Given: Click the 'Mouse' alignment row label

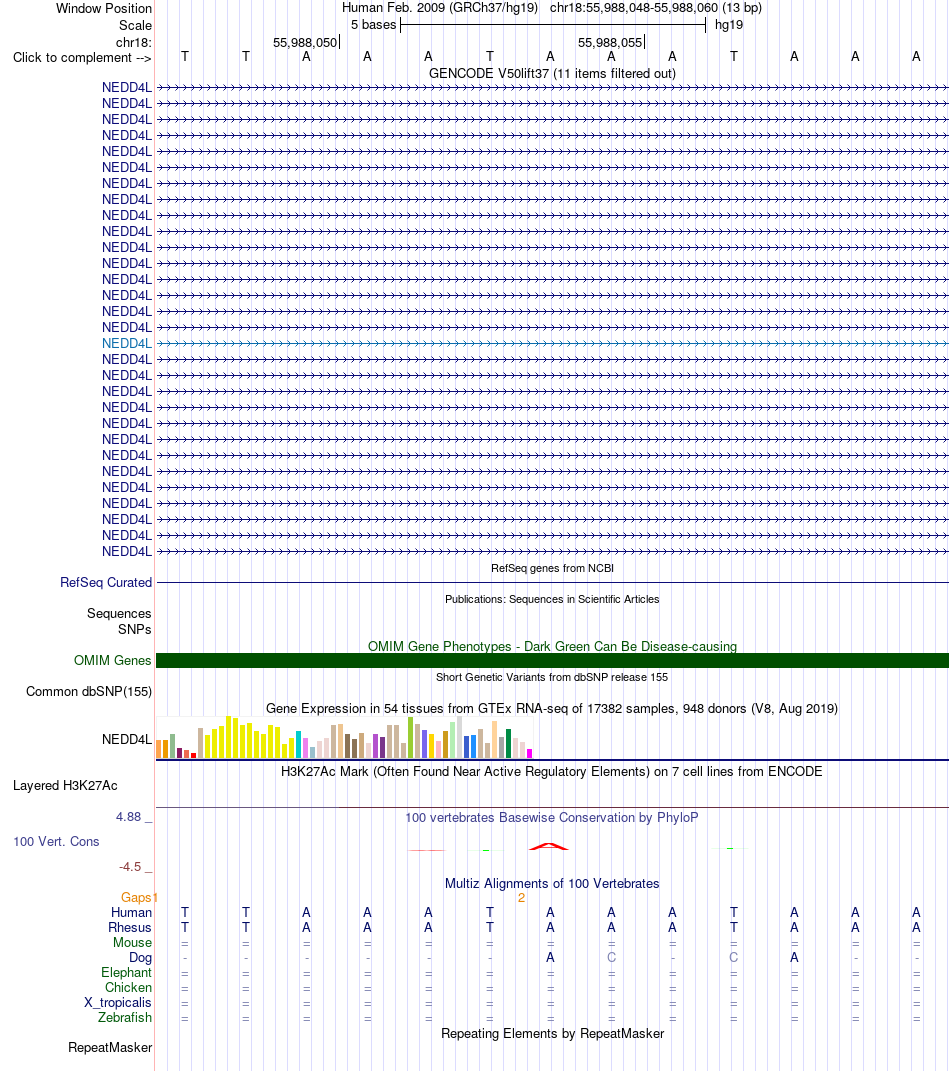Looking at the screenshot, I should click(132, 943).
